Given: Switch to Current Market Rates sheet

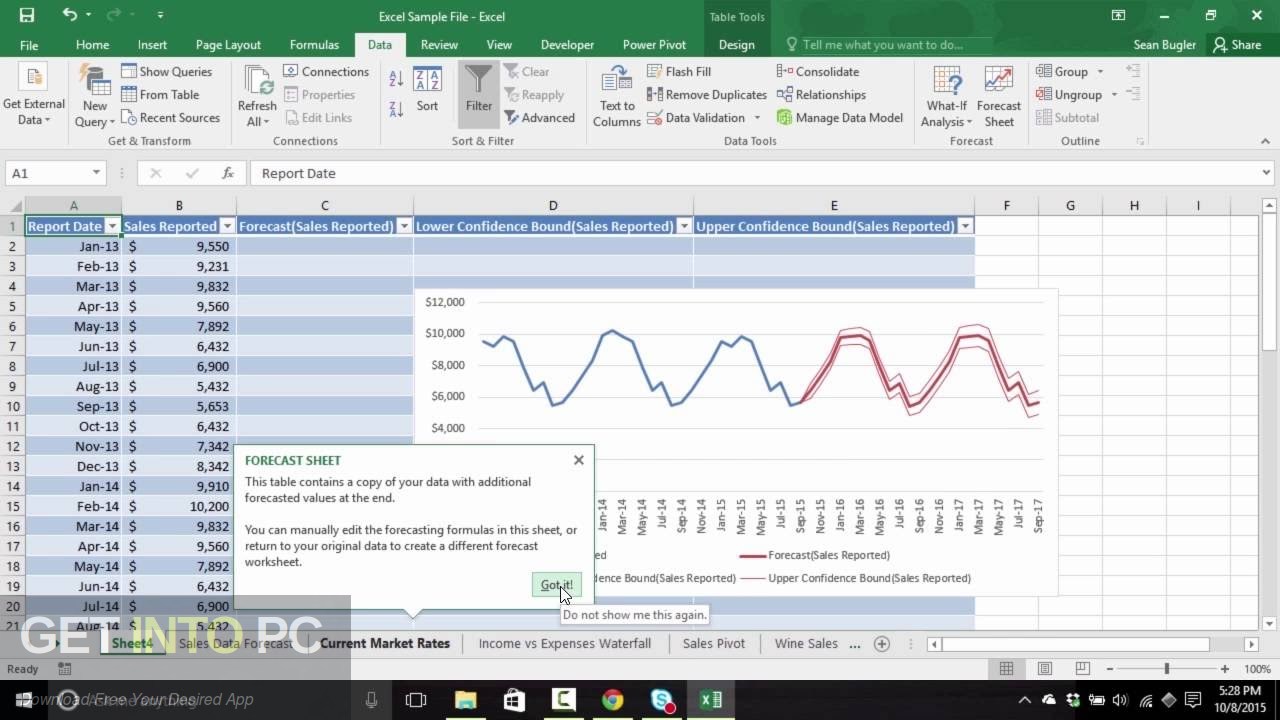Looking at the screenshot, I should pyautogui.click(x=385, y=643).
